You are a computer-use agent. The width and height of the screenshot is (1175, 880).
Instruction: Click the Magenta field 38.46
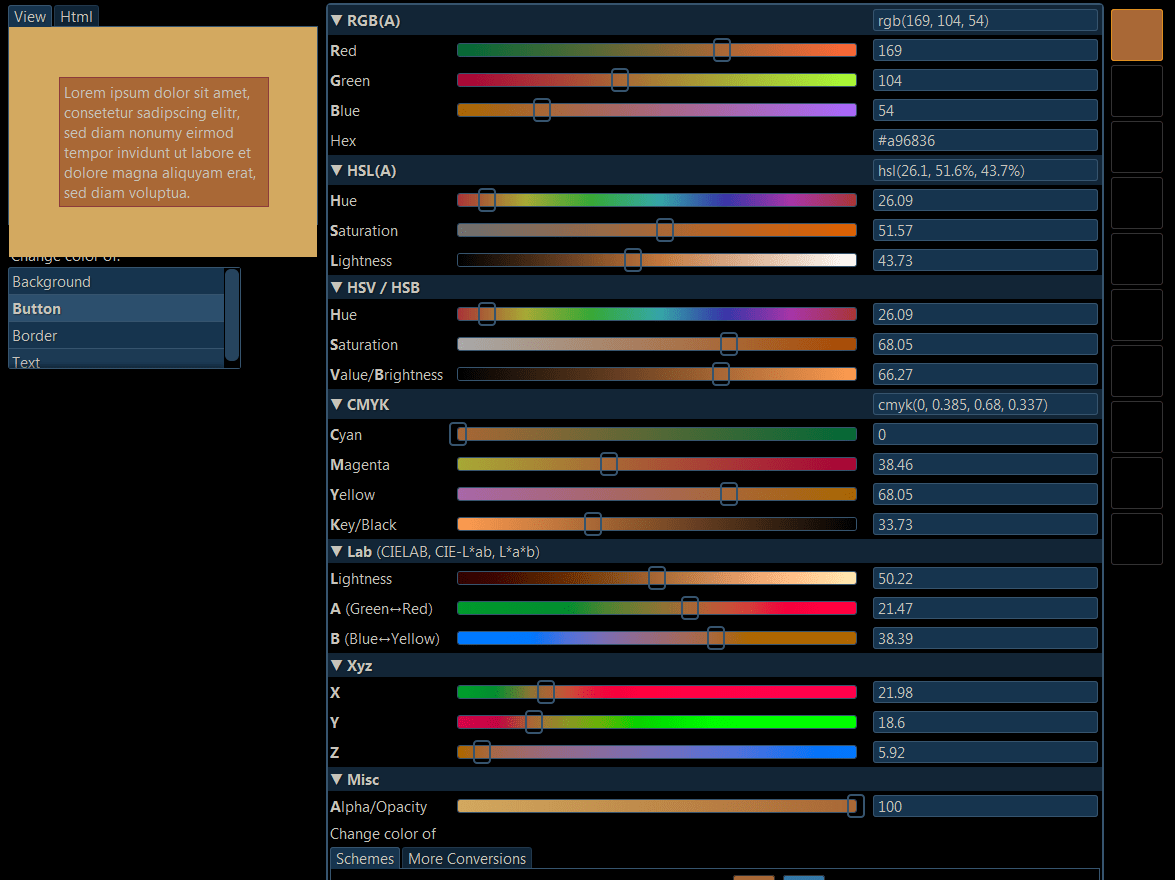pos(985,465)
